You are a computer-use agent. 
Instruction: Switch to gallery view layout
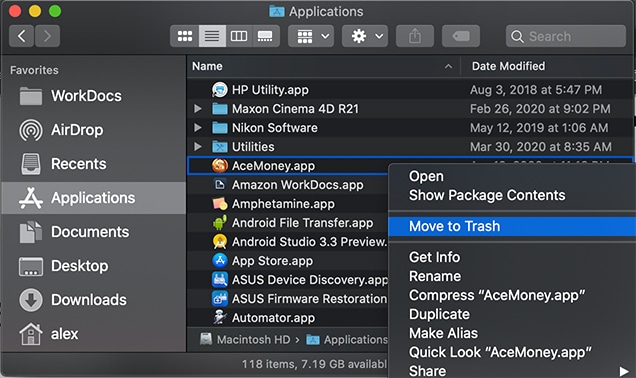[266, 37]
